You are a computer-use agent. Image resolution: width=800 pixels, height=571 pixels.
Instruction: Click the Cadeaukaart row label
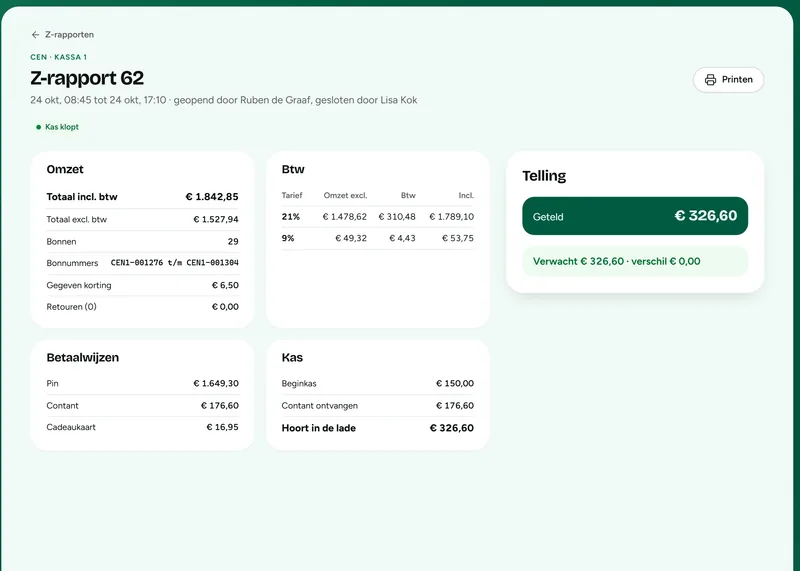tap(71, 427)
